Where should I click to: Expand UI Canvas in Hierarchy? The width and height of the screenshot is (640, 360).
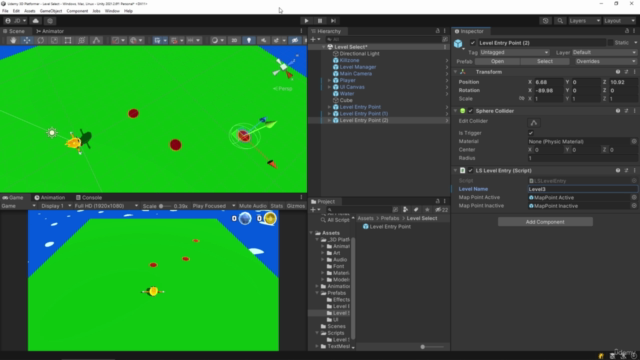329,87
